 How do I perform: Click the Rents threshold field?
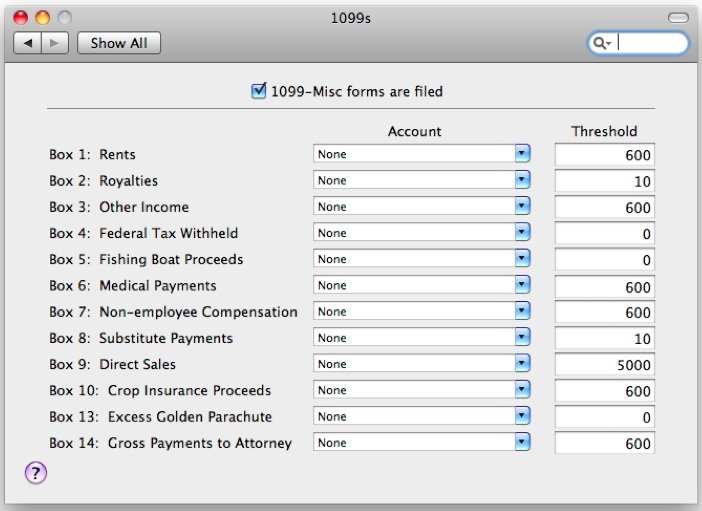(604, 155)
